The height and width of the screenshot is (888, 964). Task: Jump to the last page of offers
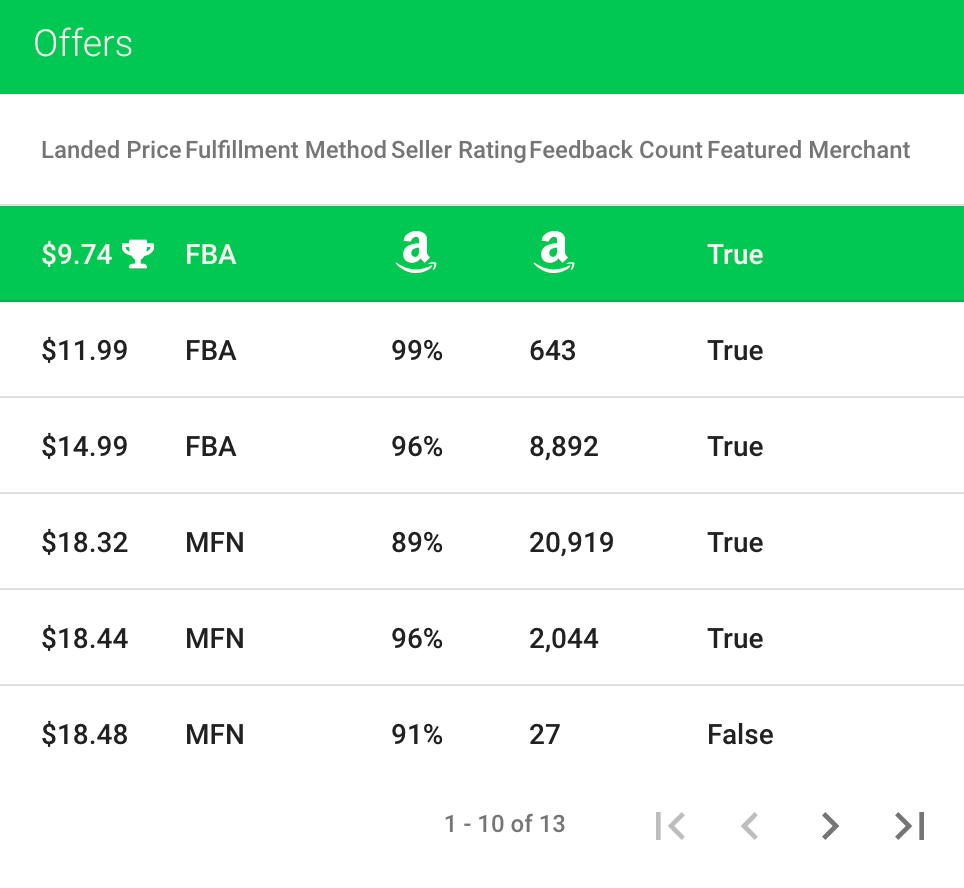pyautogui.click(x=909, y=825)
